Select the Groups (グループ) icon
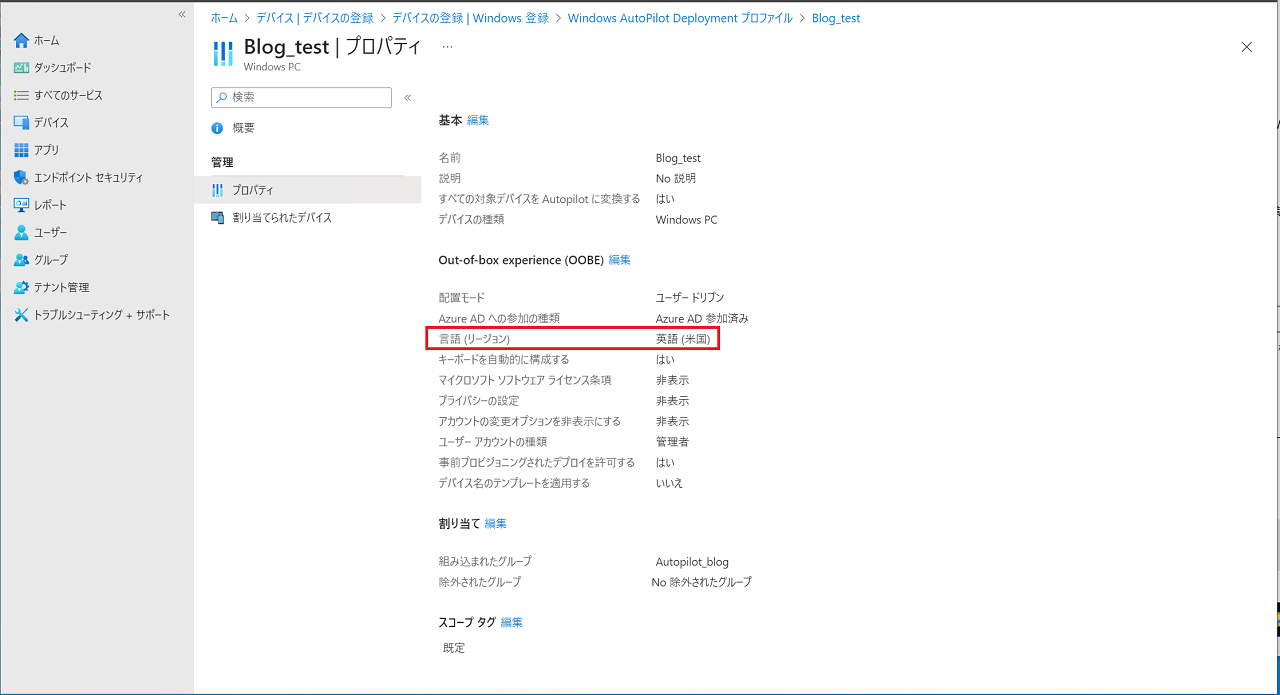Image resolution: width=1280 pixels, height=695 pixels. coord(21,260)
